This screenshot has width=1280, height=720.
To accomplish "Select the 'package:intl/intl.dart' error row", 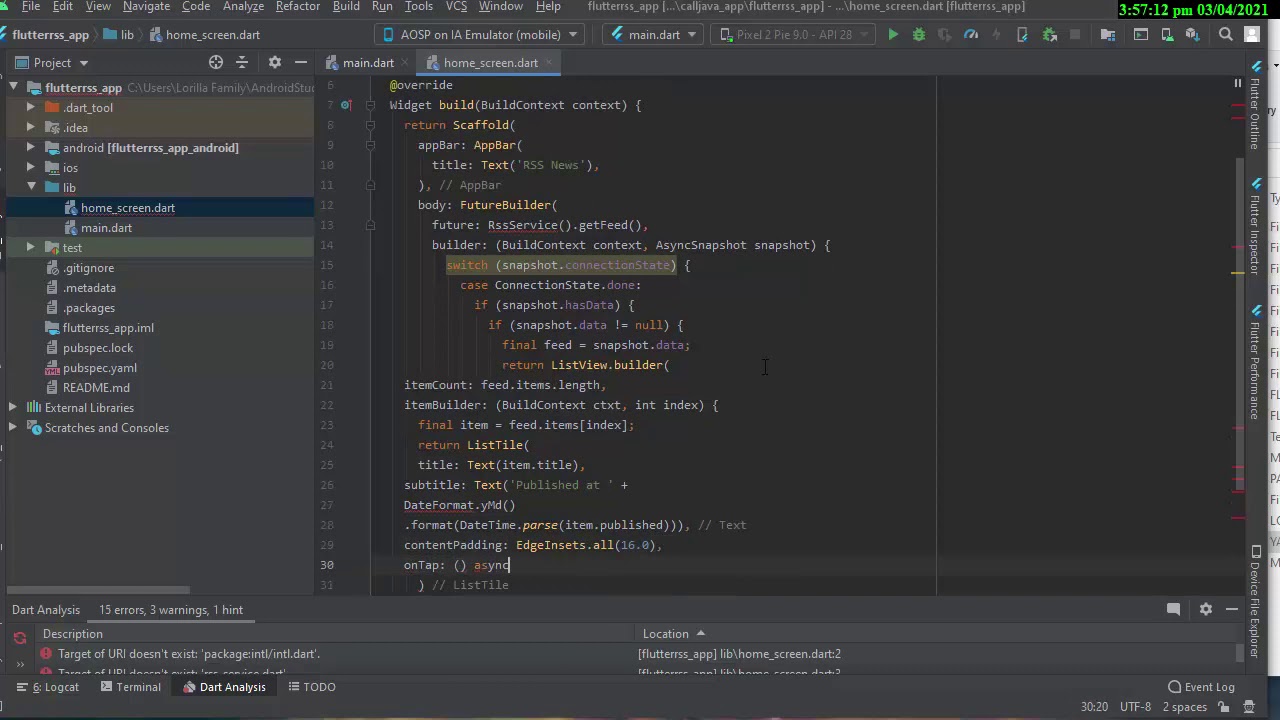I will click(636, 654).
